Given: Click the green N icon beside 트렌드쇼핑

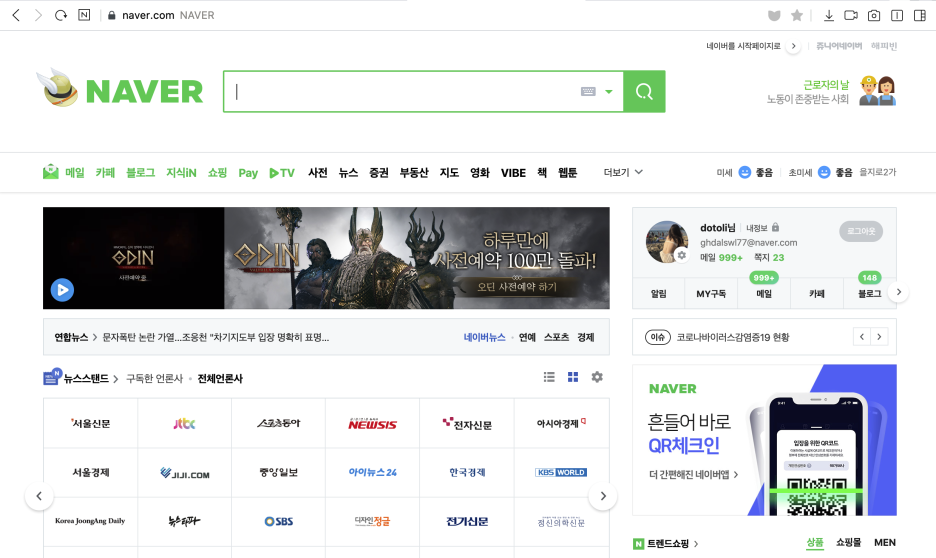Looking at the screenshot, I should pos(639,544).
